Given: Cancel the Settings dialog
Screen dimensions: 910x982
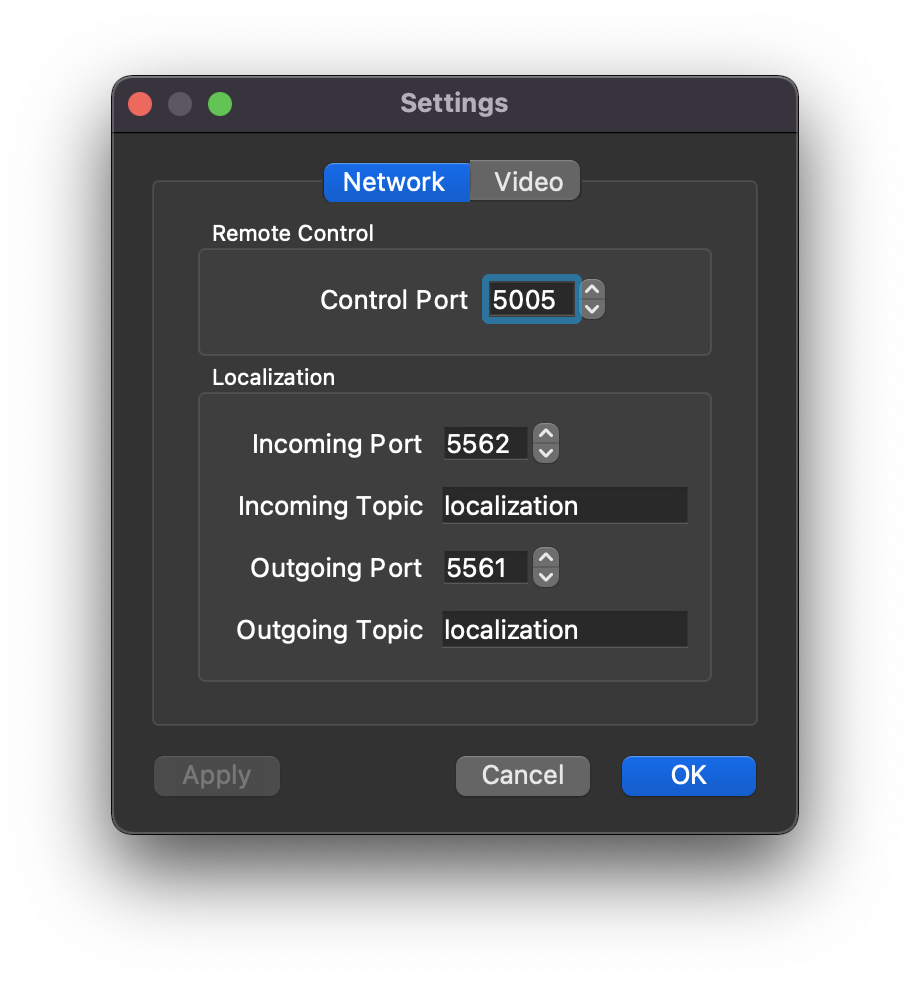Looking at the screenshot, I should point(522,776).
